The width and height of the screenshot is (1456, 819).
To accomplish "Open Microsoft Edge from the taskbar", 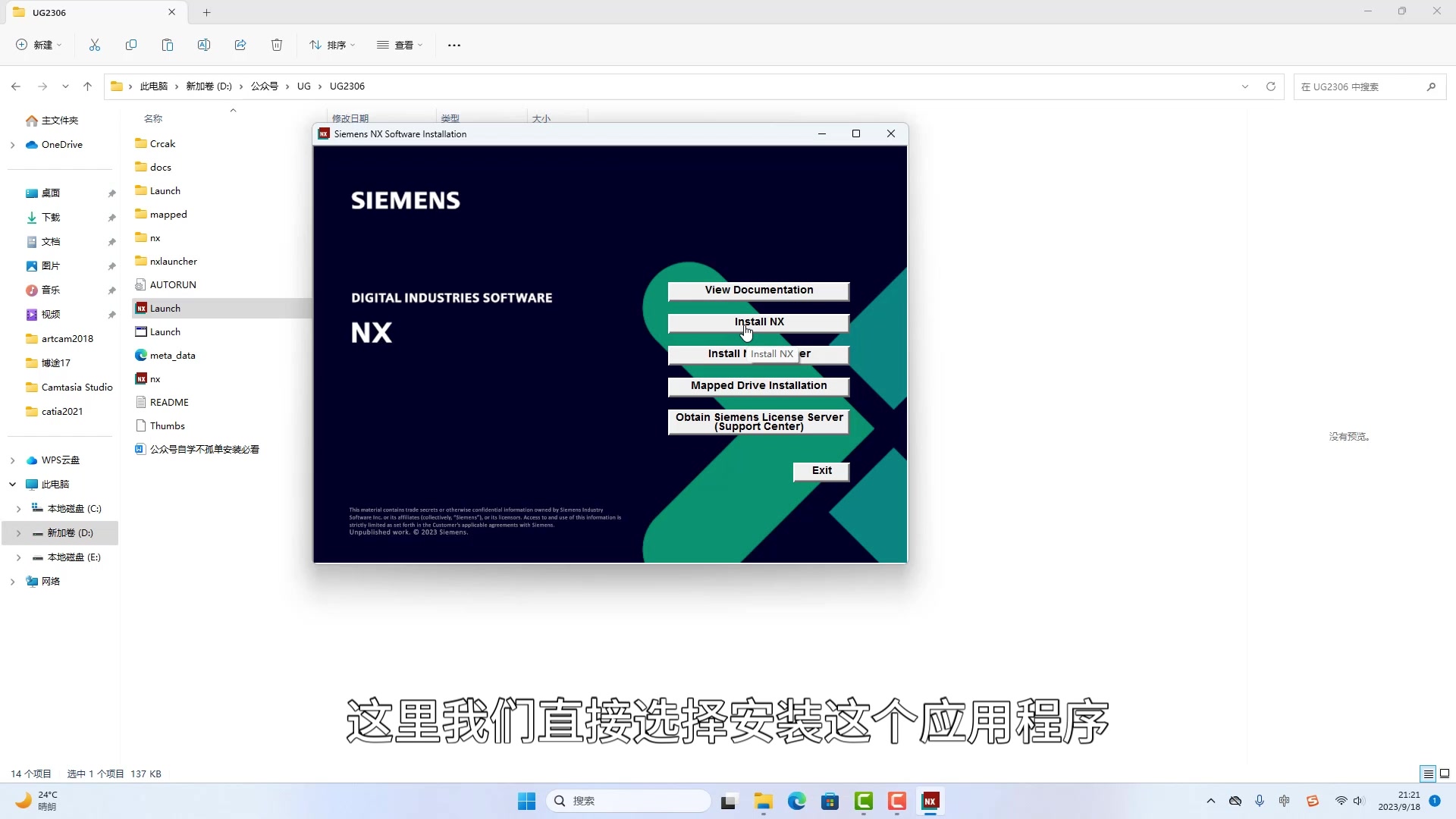I will pyautogui.click(x=796, y=801).
